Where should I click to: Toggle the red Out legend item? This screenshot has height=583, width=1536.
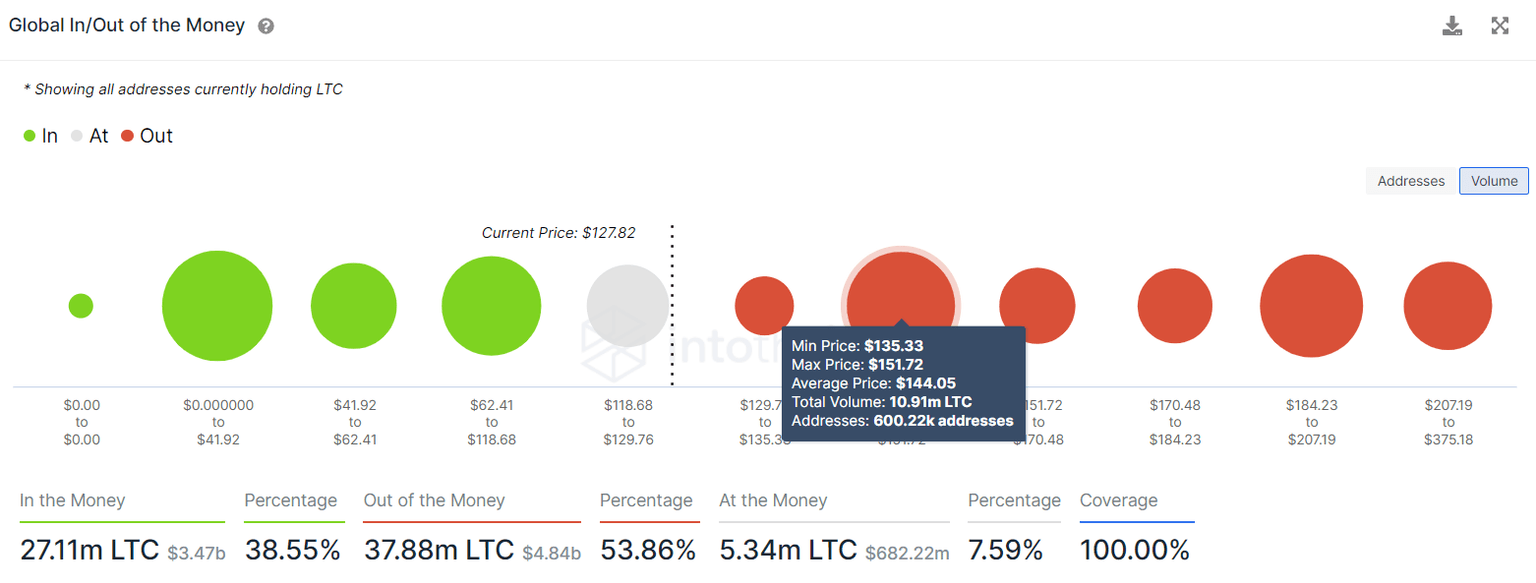147,136
